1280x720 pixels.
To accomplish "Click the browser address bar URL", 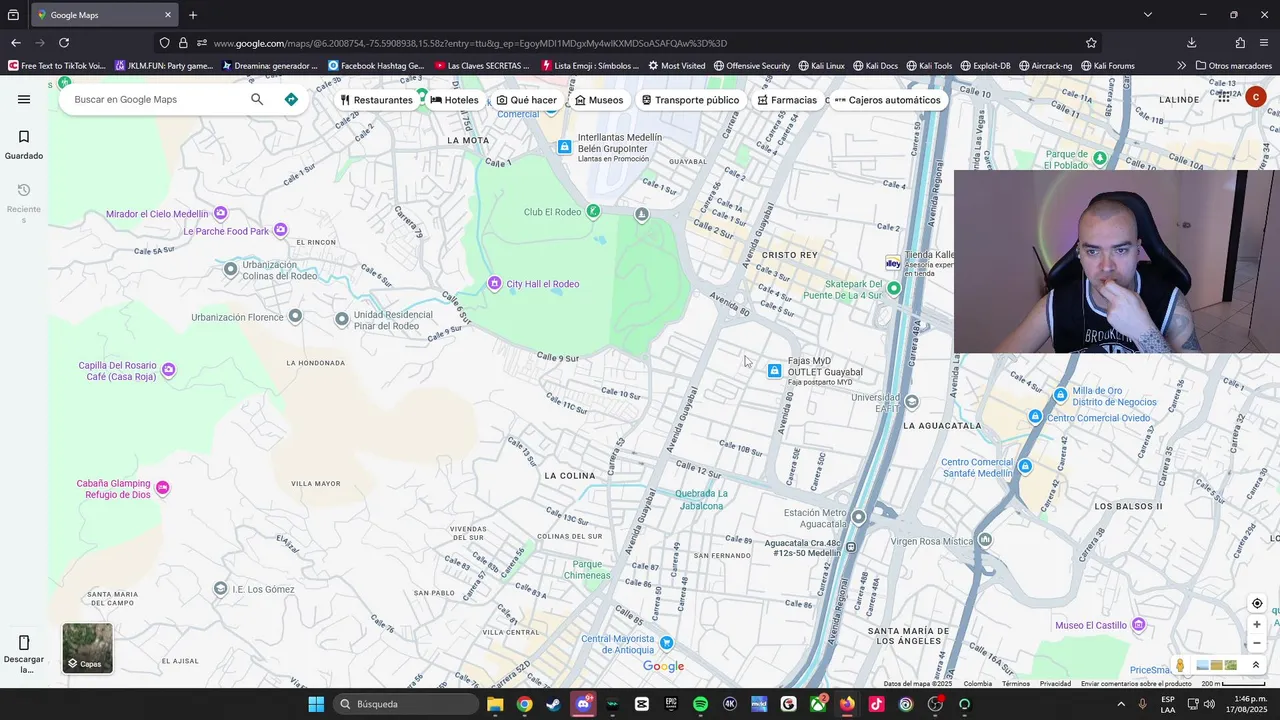I will point(470,43).
